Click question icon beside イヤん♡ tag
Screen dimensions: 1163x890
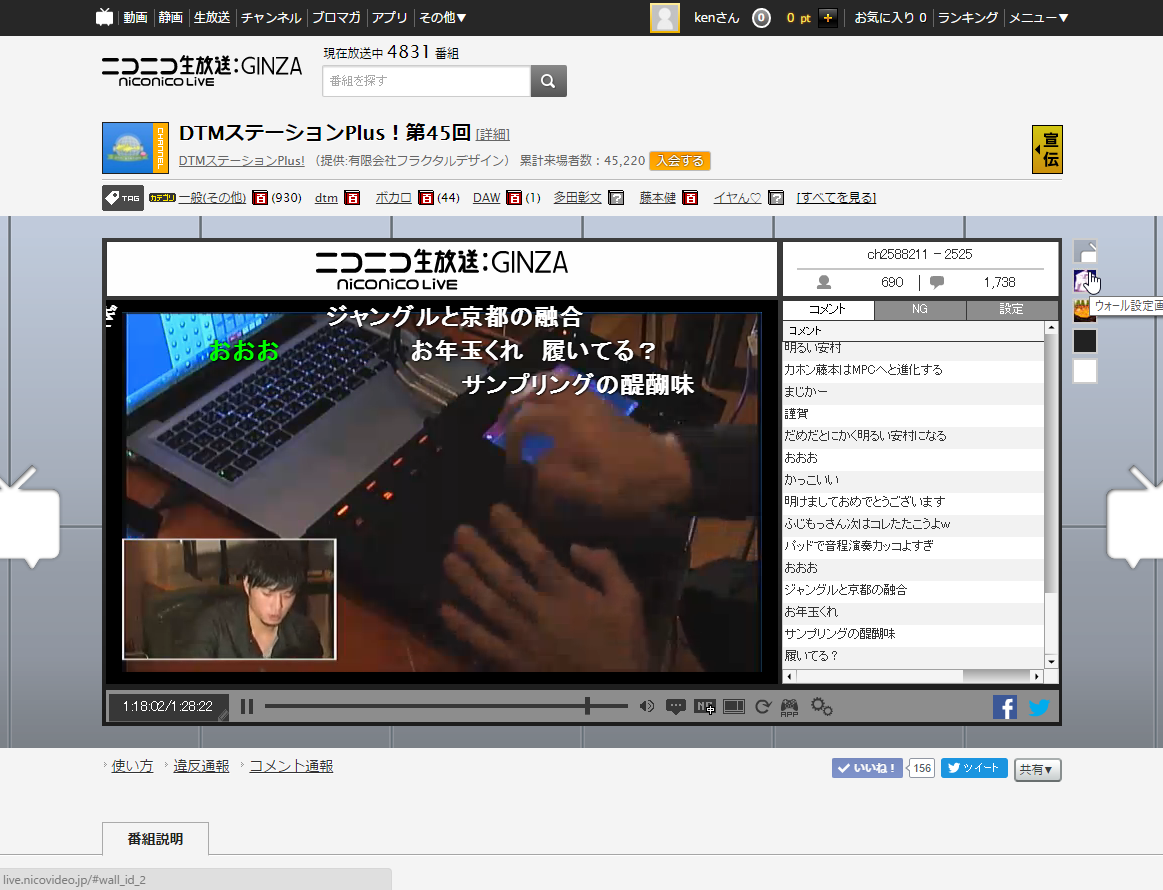click(776, 198)
